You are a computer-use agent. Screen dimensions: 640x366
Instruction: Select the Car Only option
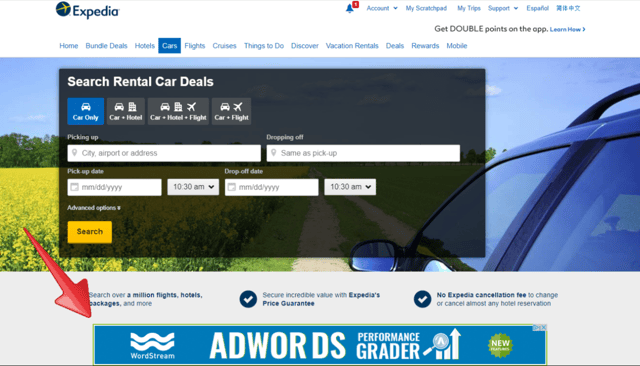86,111
